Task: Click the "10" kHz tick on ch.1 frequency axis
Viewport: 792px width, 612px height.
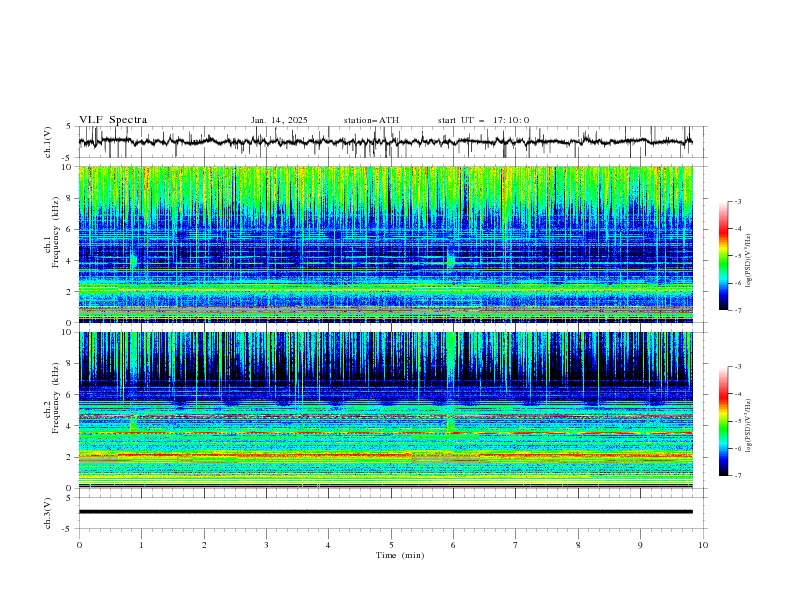Action: (70, 167)
